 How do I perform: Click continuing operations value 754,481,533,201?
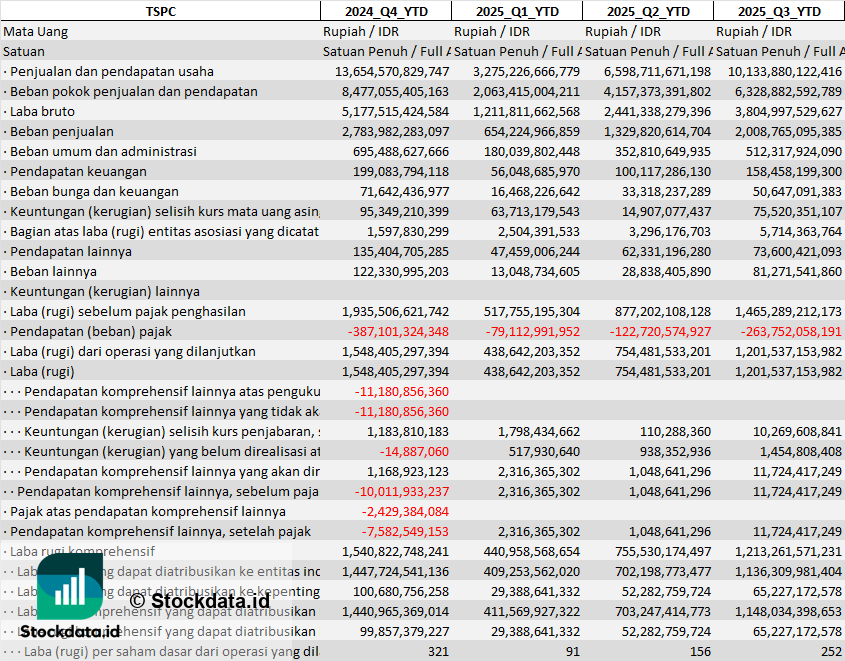(x=663, y=351)
